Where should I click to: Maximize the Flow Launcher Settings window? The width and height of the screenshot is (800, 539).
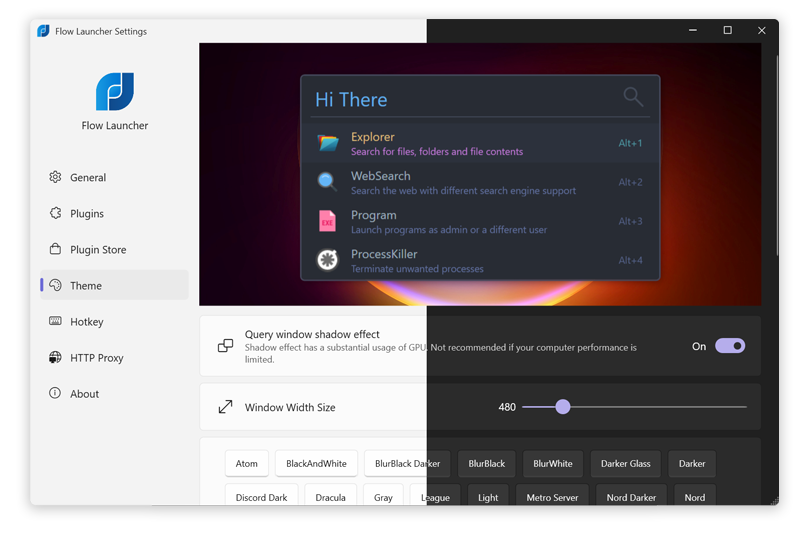tap(728, 31)
